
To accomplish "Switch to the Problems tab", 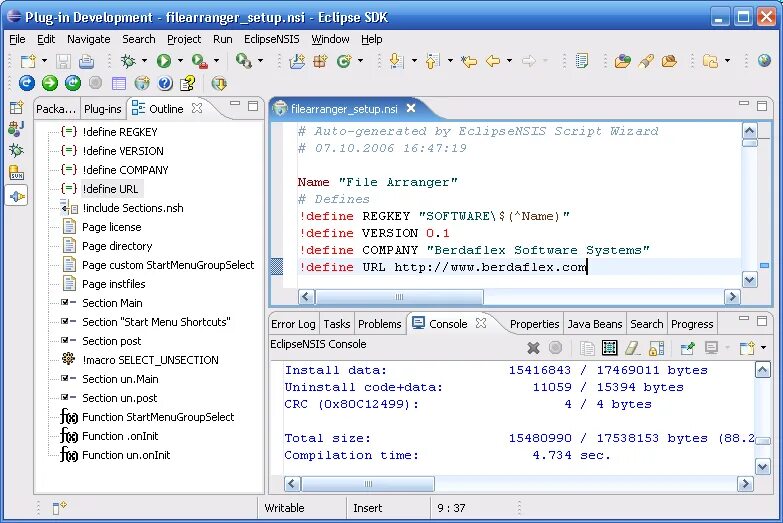I will point(380,324).
